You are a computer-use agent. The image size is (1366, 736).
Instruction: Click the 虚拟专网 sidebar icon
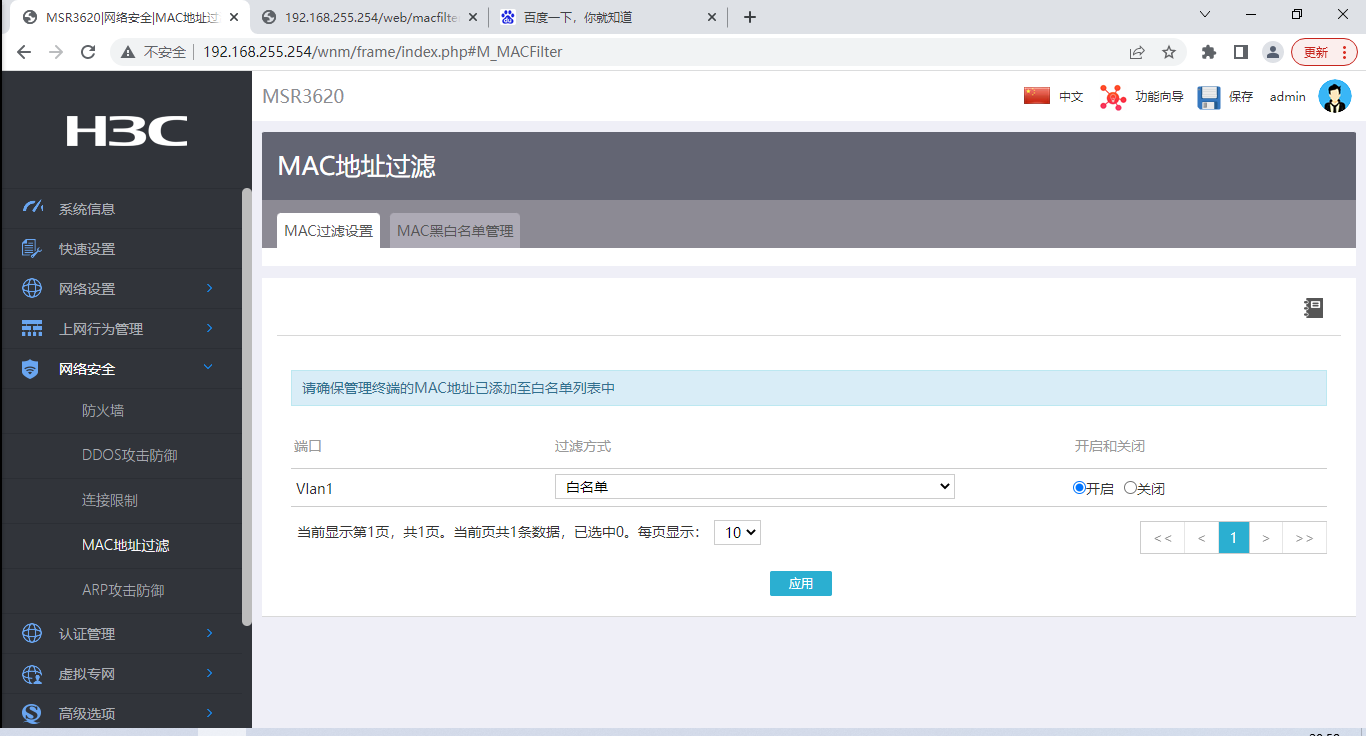[x=32, y=674]
